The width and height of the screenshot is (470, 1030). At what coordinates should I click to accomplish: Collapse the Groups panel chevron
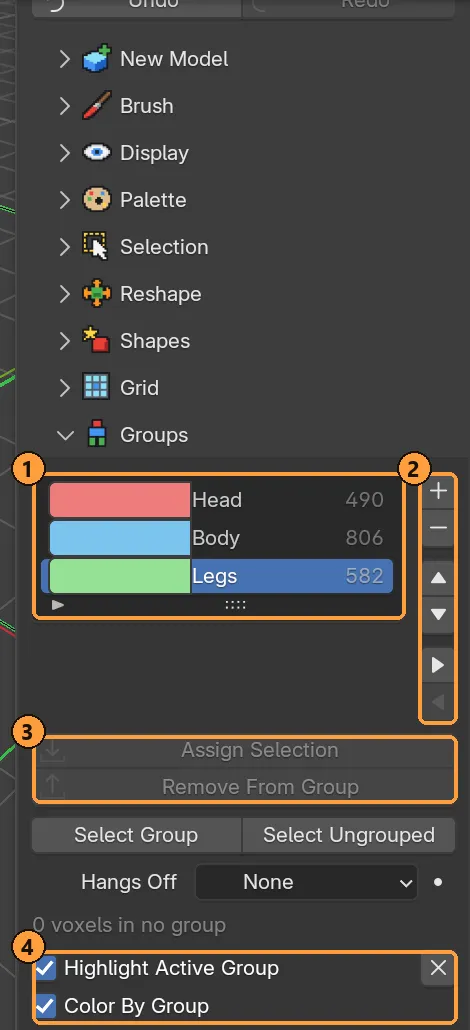[65, 435]
